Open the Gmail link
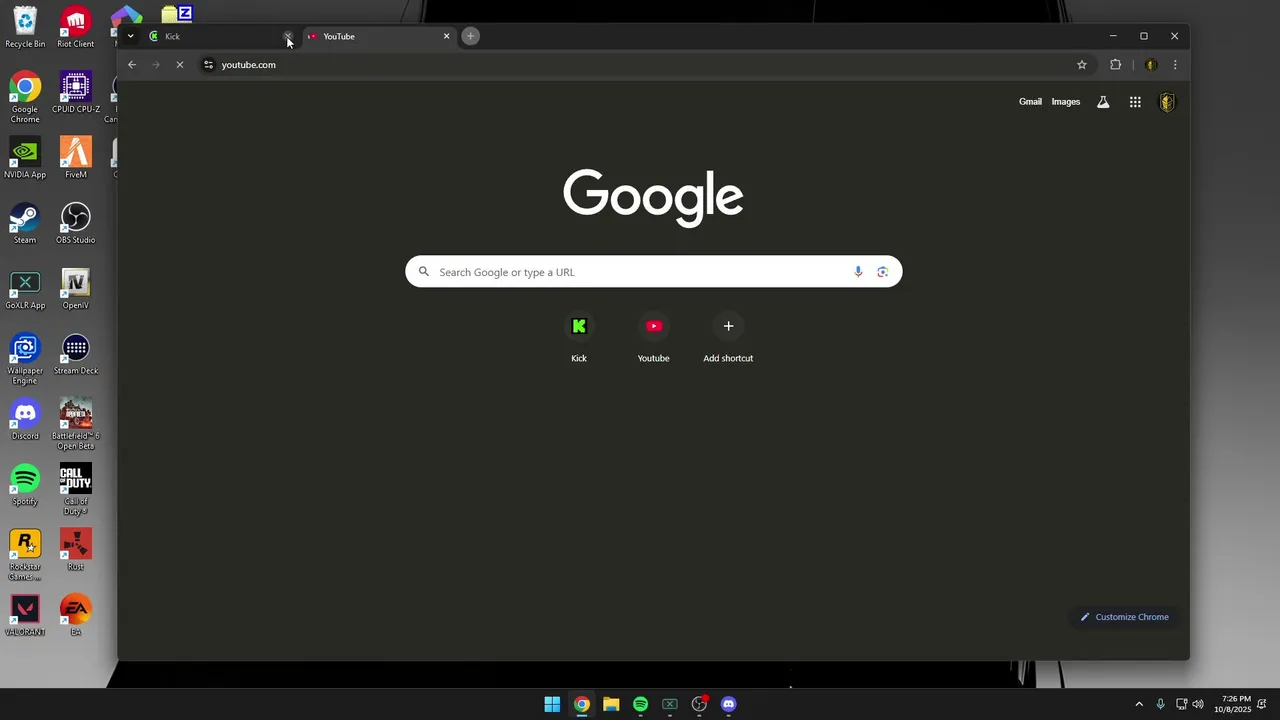 [x=1030, y=102]
